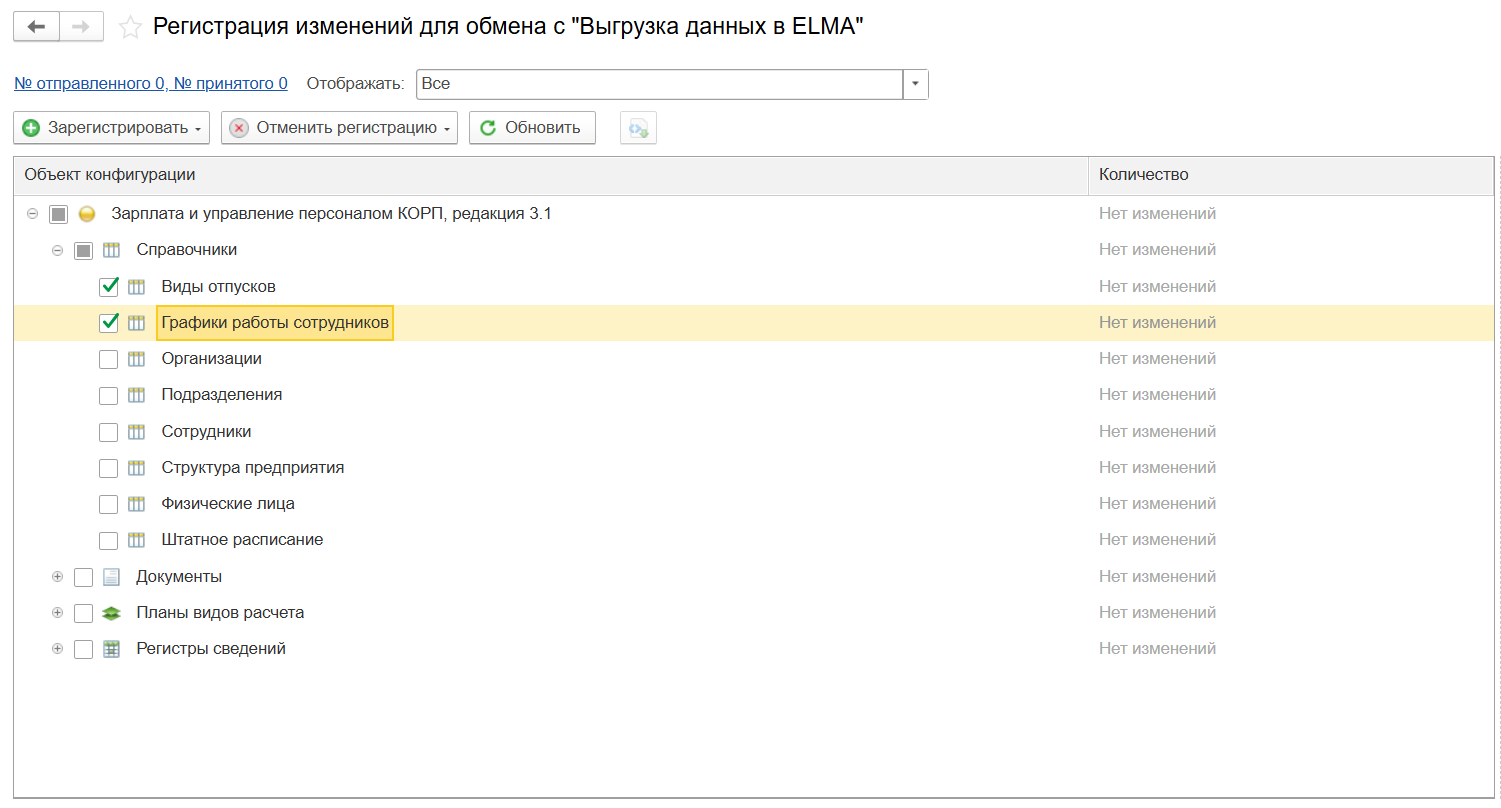This screenshot has height=808, width=1501.
Task: Check the Штатное расписание checkbox
Action: pos(109,540)
